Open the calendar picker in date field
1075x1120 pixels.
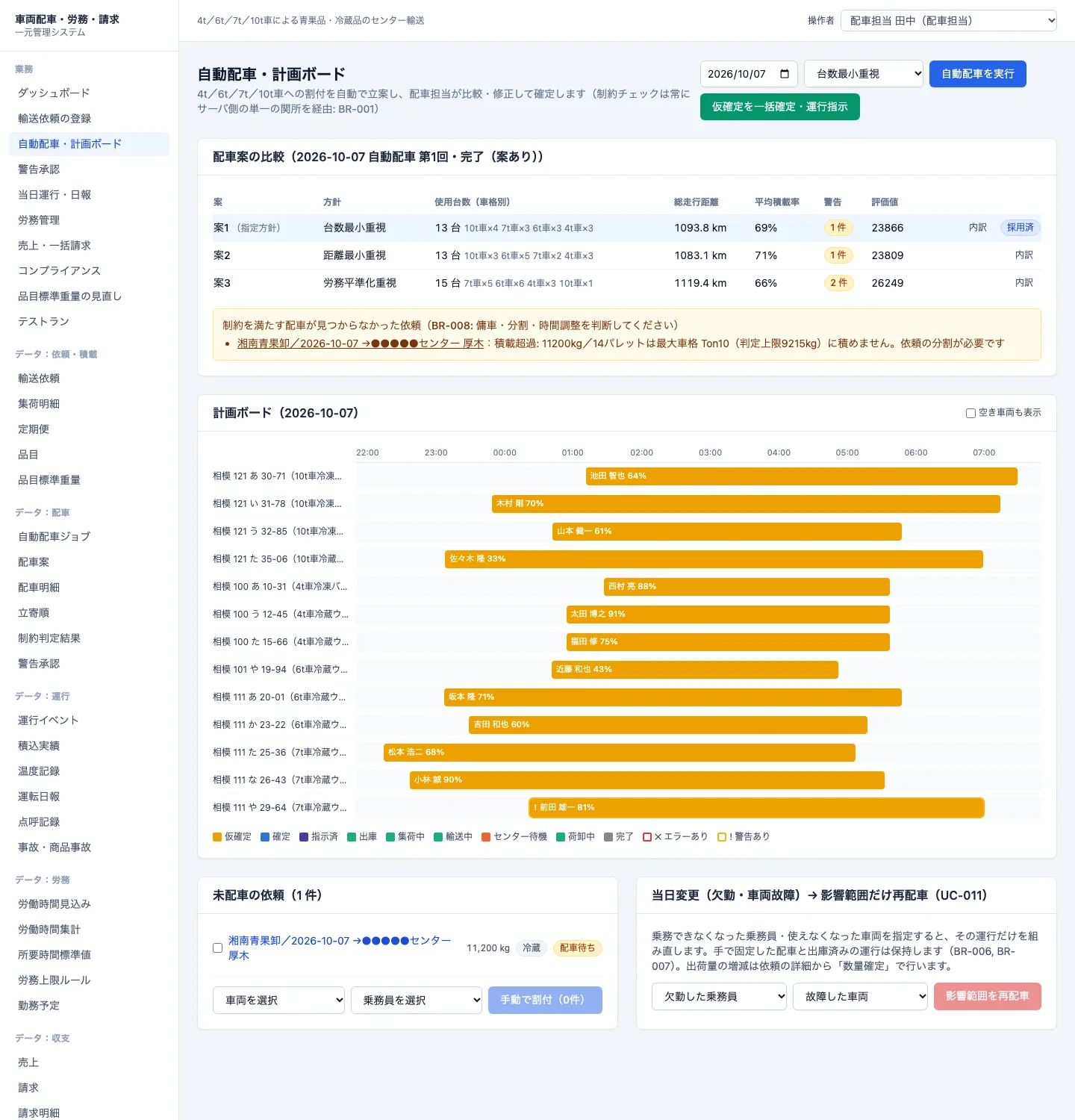pos(785,74)
